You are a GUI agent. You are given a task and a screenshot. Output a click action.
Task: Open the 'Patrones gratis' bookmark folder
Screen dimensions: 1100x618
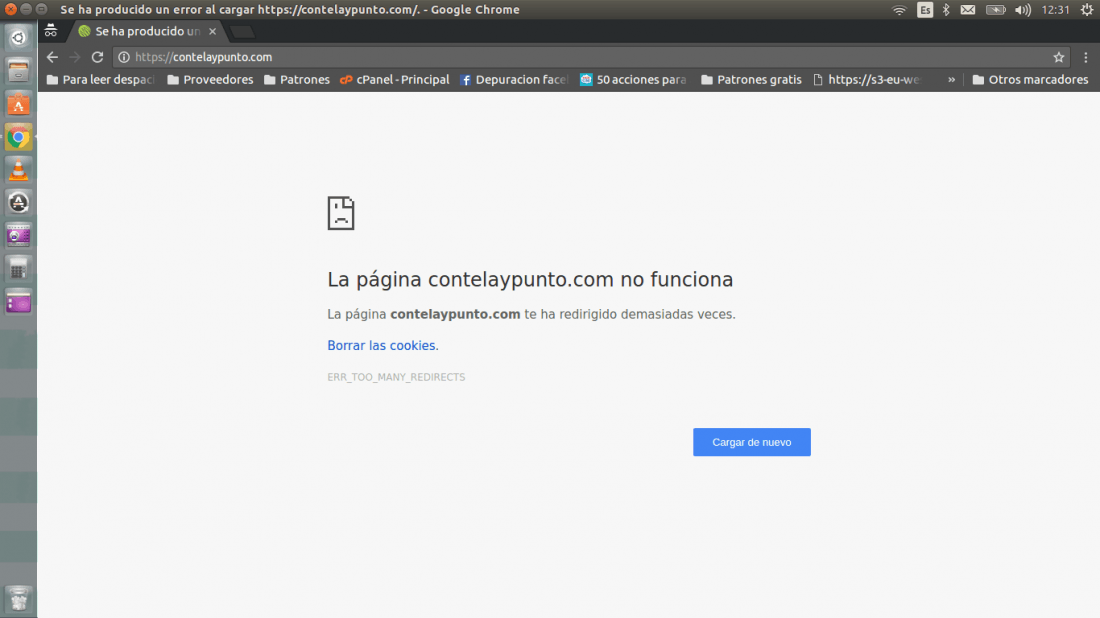click(x=751, y=80)
